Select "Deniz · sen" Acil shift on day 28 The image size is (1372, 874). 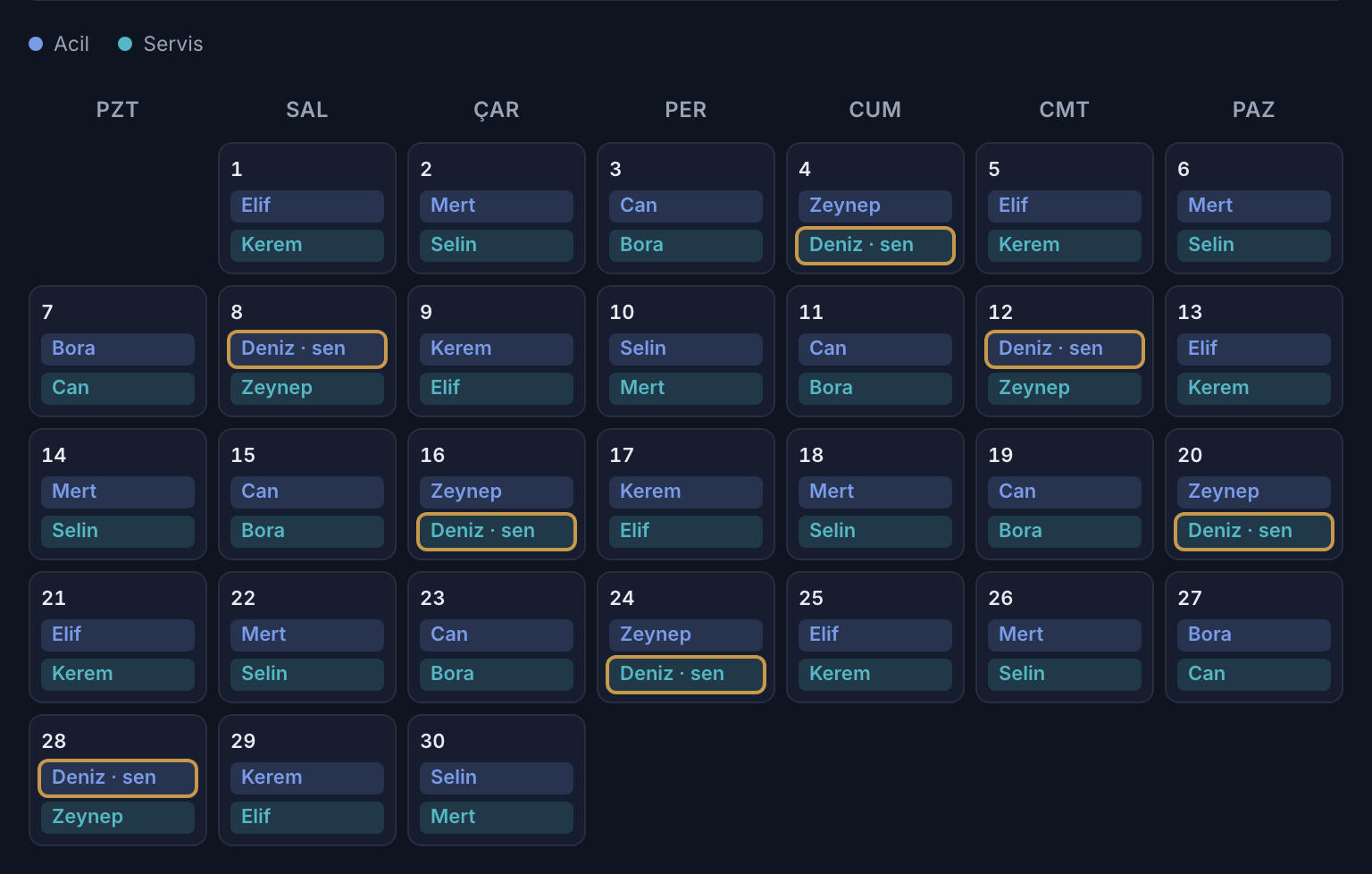118,777
